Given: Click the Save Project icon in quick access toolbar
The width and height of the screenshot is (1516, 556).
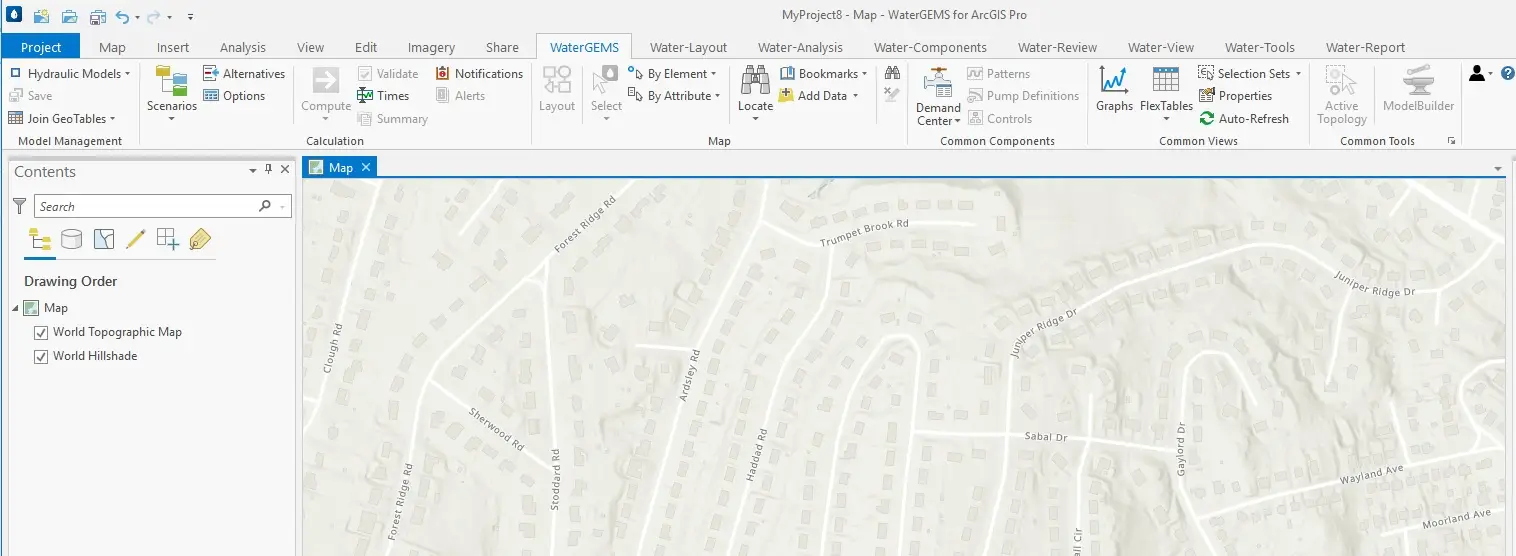Looking at the screenshot, I should coord(97,16).
